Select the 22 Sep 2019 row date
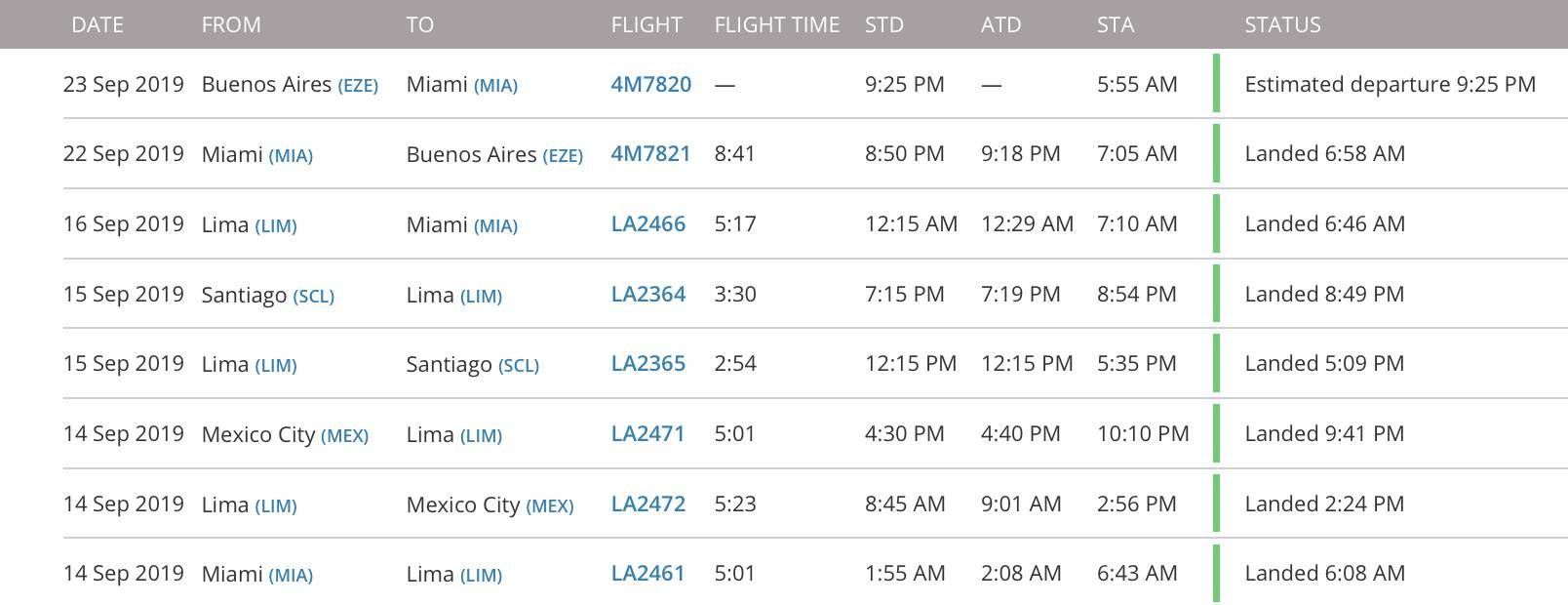 point(124,154)
